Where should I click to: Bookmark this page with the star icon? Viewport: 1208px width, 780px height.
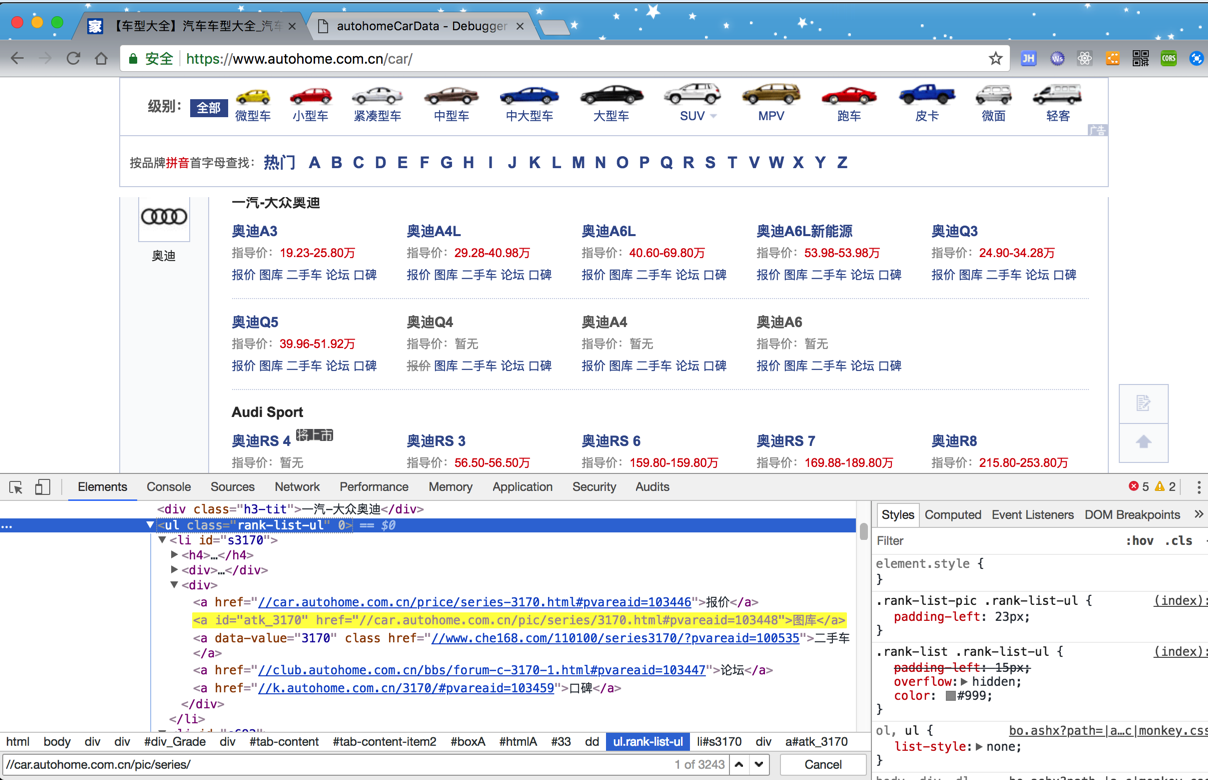(x=995, y=59)
